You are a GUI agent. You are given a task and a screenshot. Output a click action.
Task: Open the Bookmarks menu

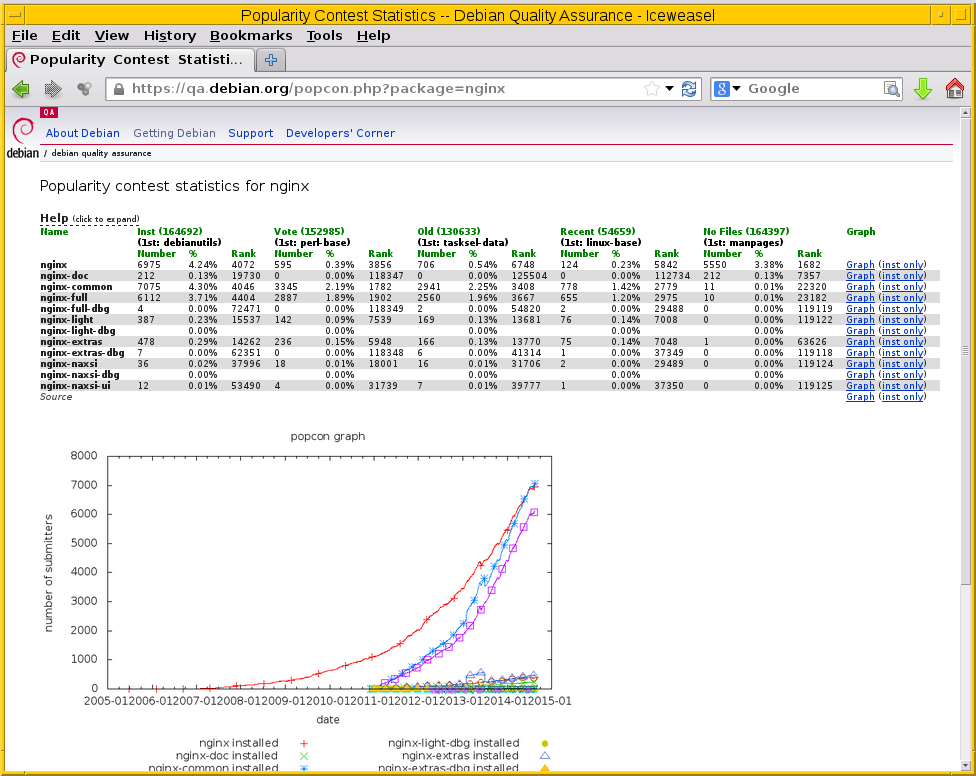point(250,35)
